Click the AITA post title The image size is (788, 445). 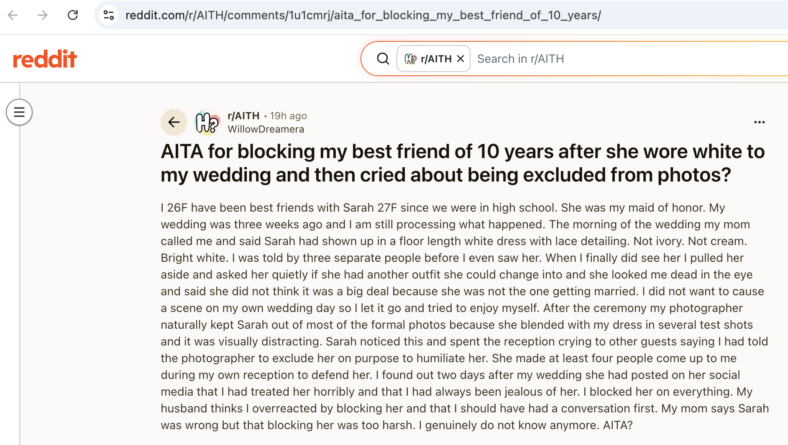pyautogui.click(x=462, y=163)
